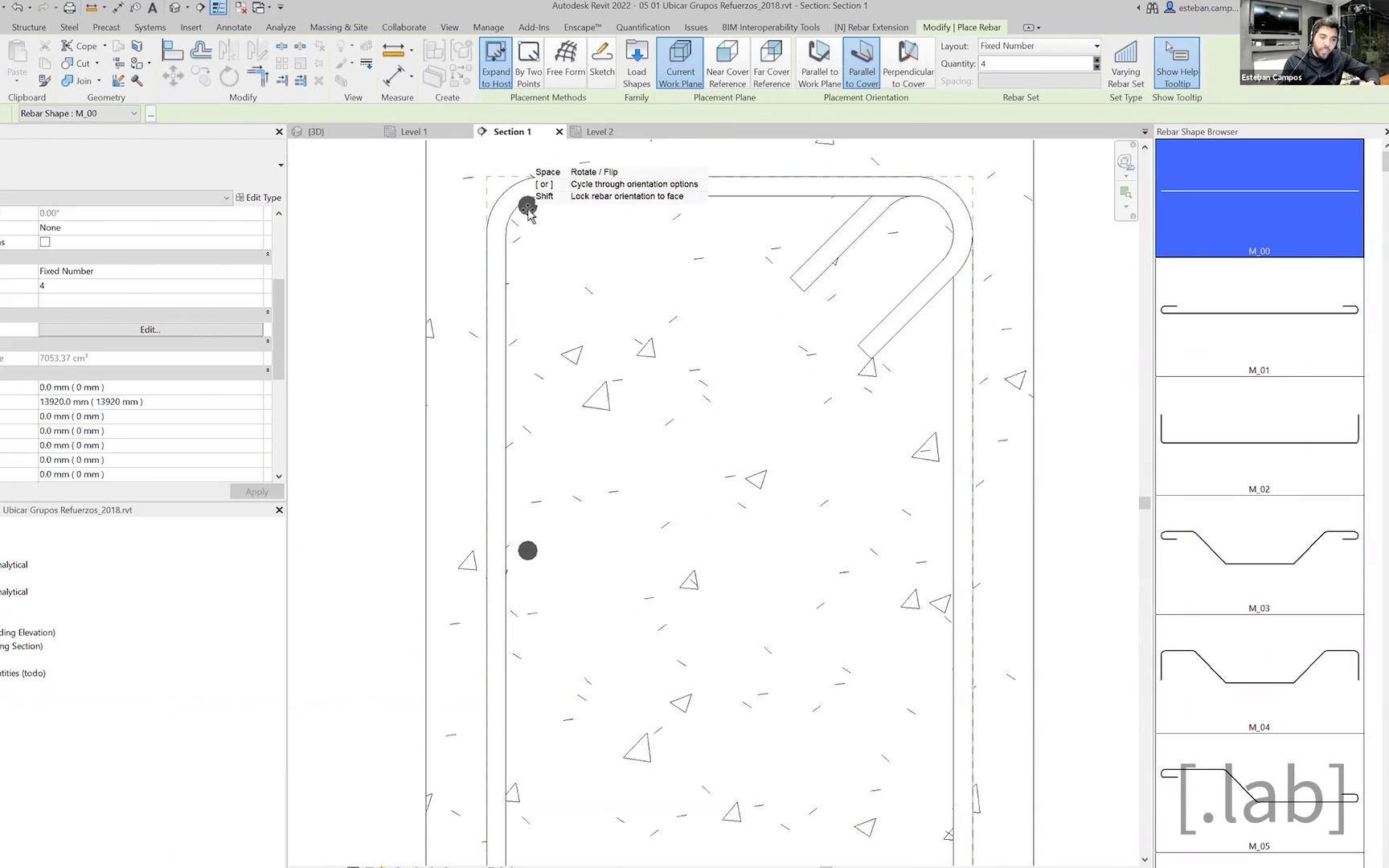1389x868 pixels.
Task: Select the M_03 rebar shape thumbnail
Action: click(x=1259, y=555)
